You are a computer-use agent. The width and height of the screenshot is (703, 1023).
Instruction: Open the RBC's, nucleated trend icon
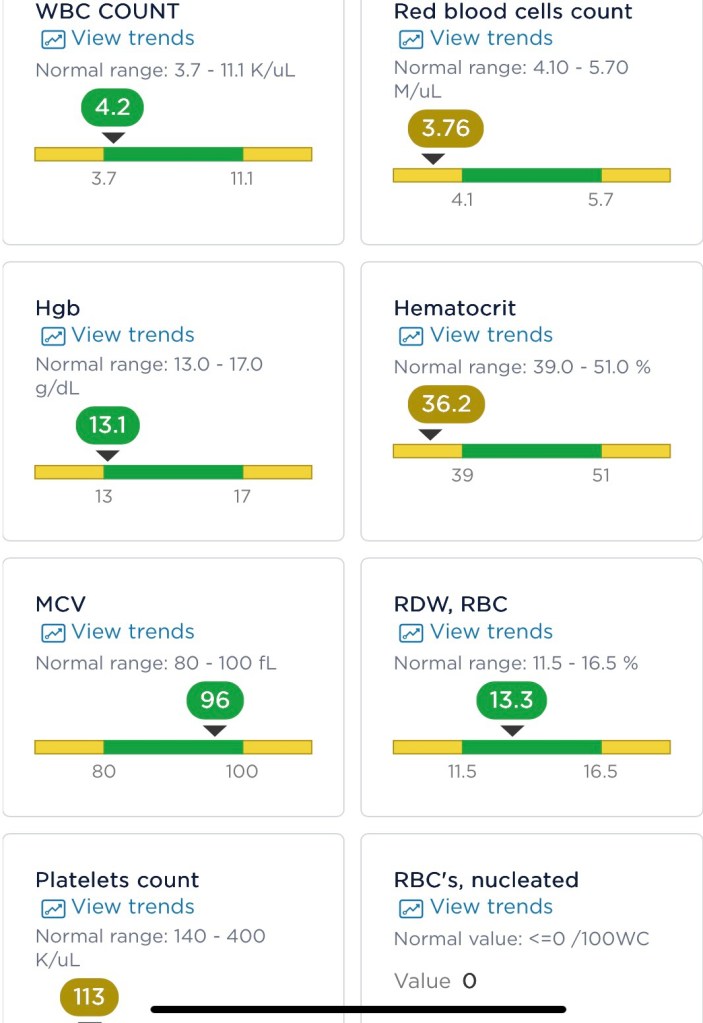click(x=411, y=908)
